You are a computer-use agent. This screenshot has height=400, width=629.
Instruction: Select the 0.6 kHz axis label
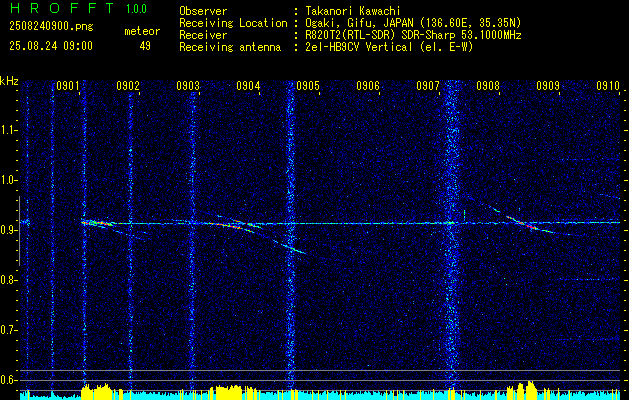point(9,380)
